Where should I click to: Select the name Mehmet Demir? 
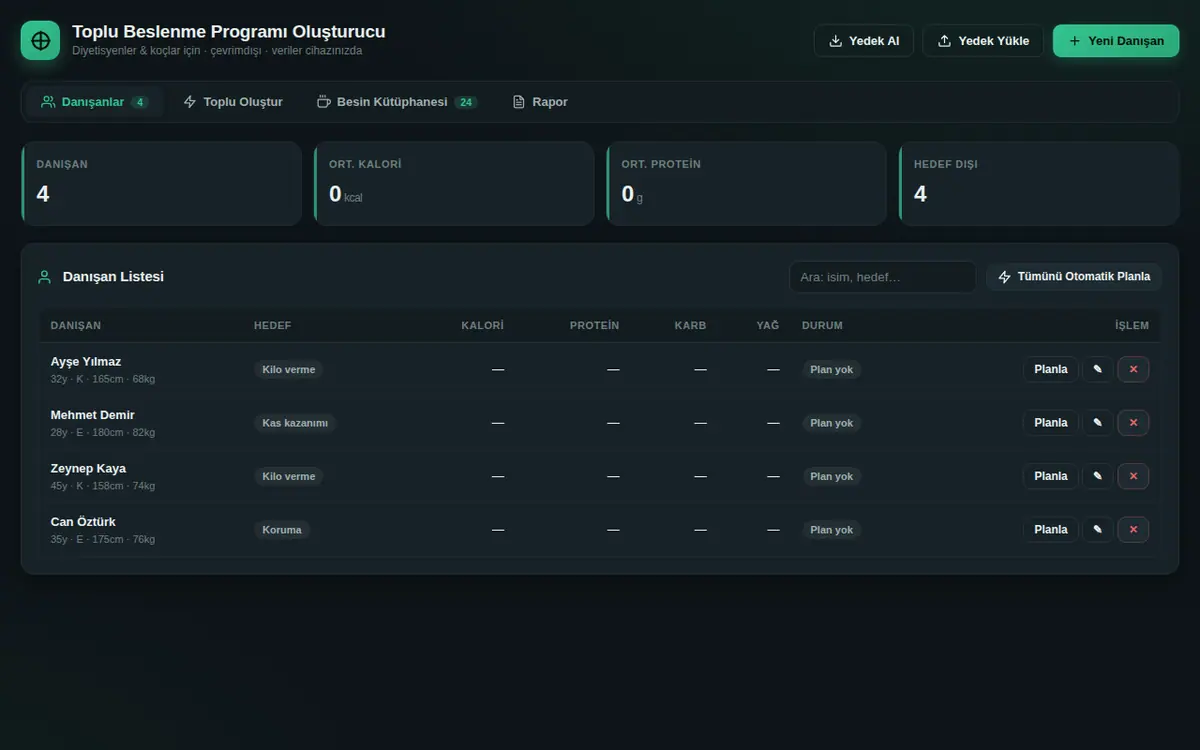click(93, 415)
